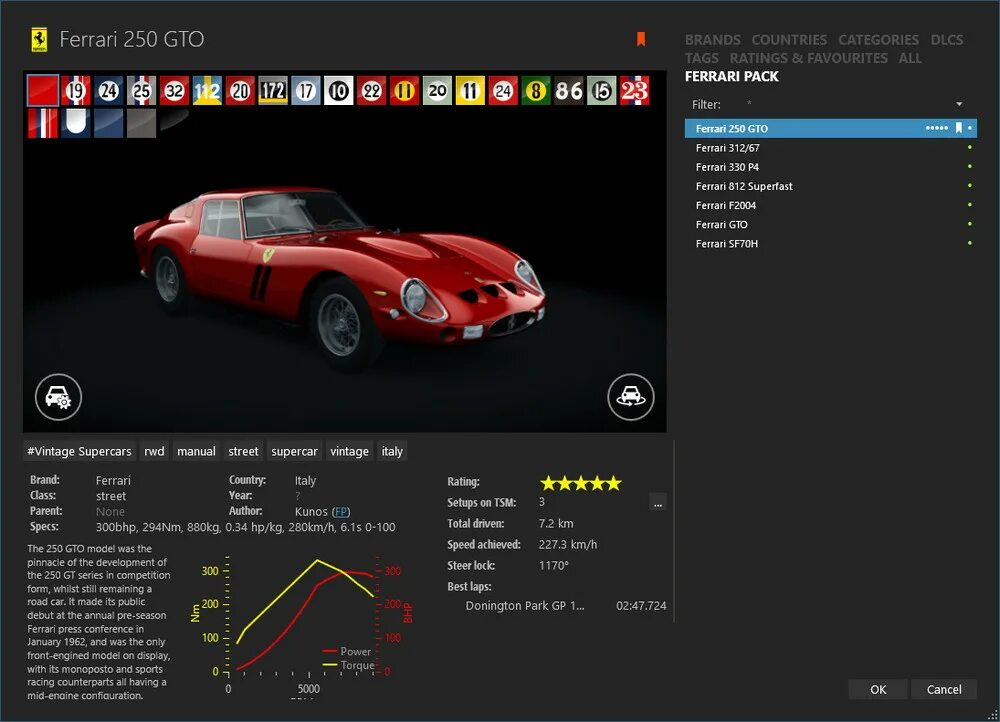Choose the number 172 skin
1000x722 pixels.
[x=273, y=91]
